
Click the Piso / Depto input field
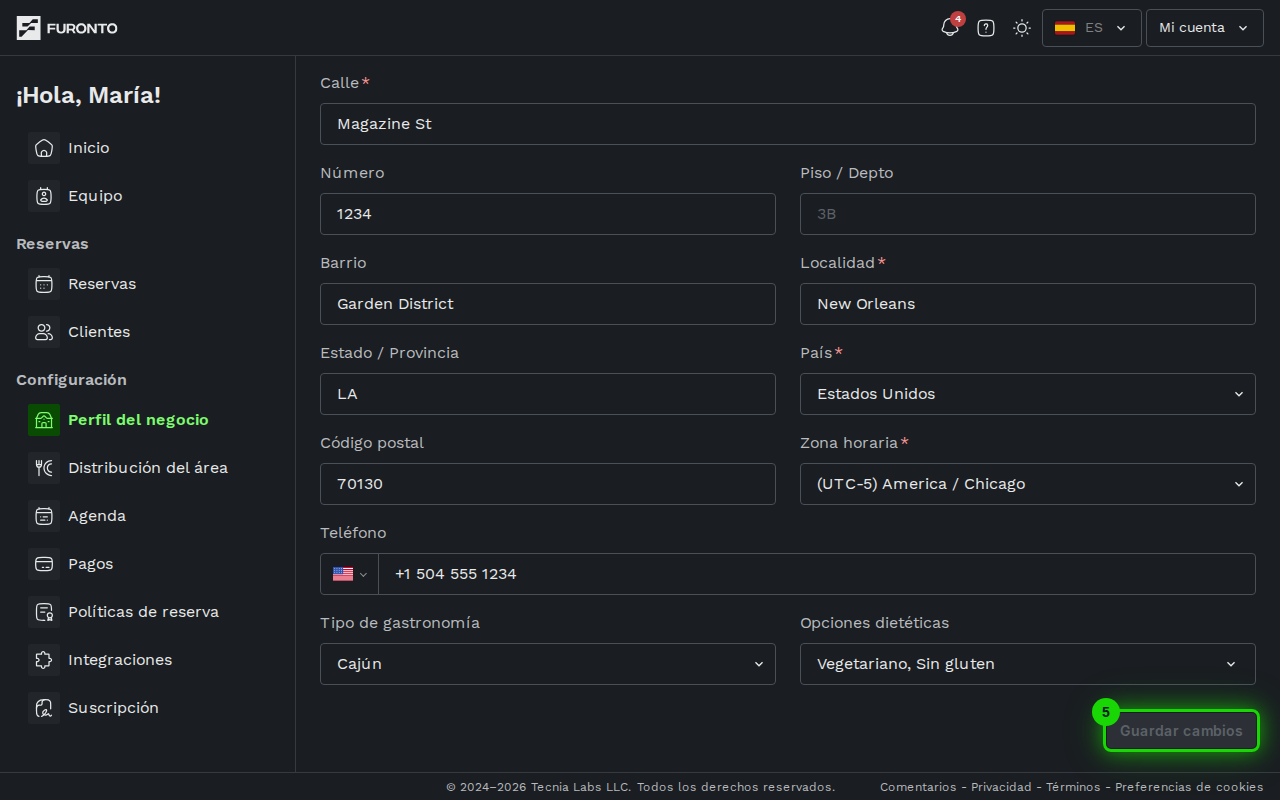1028,214
